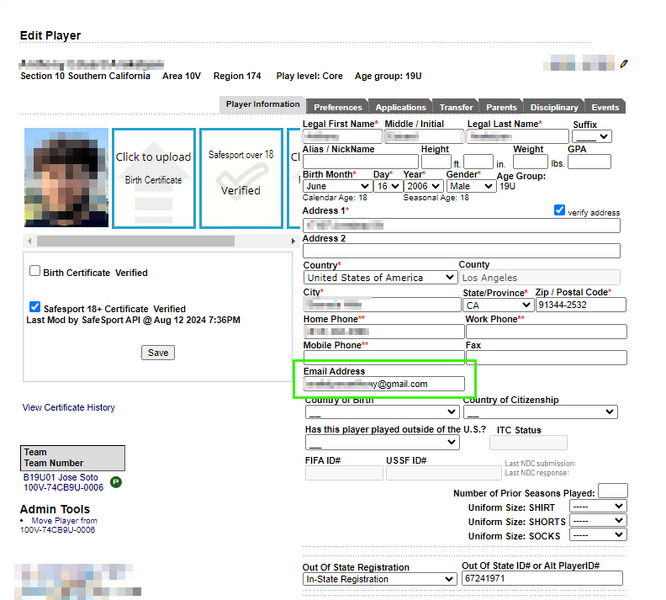Open the State/Province dropdown showing CA
This screenshot has width=666, height=600.
tap(498, 305)
